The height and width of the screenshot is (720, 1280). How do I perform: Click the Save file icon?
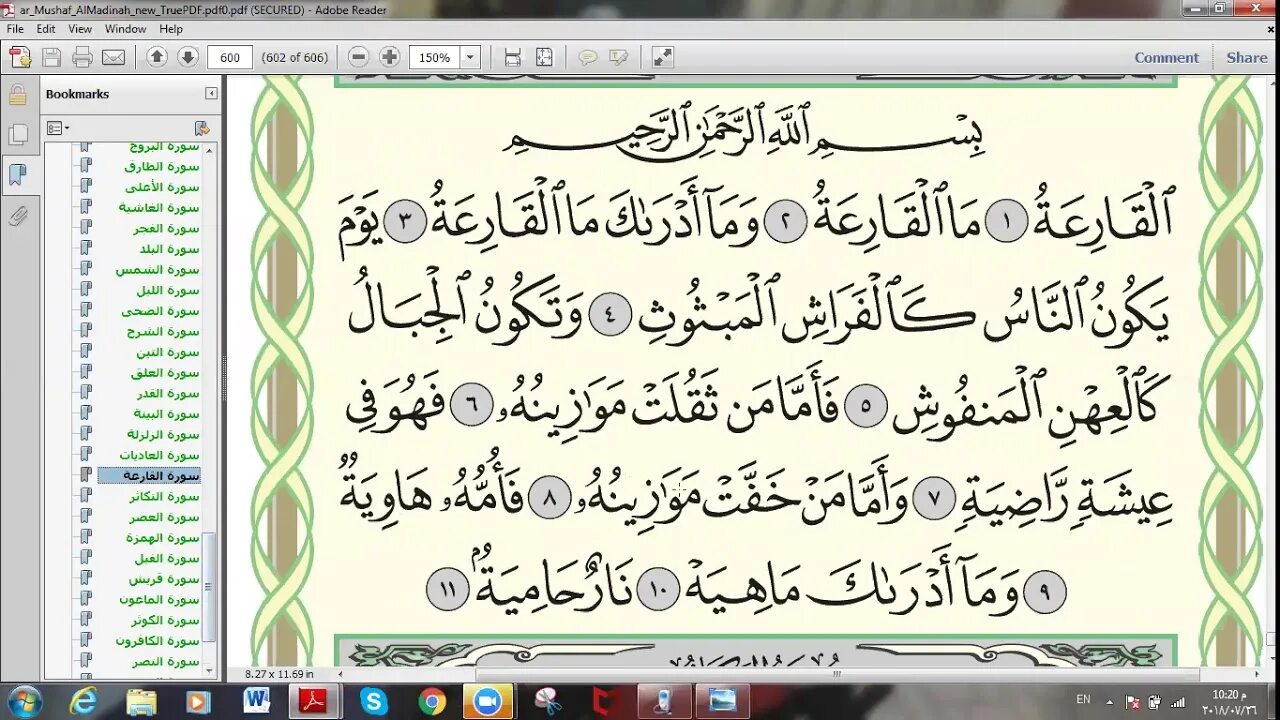[51, 57]
